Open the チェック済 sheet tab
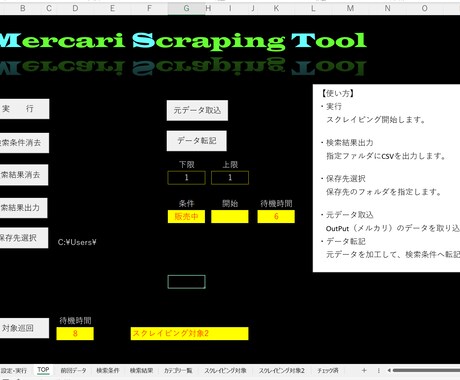The width and height of the screenshot is (460, 380). pyautogui.click(x=328, y=370)
